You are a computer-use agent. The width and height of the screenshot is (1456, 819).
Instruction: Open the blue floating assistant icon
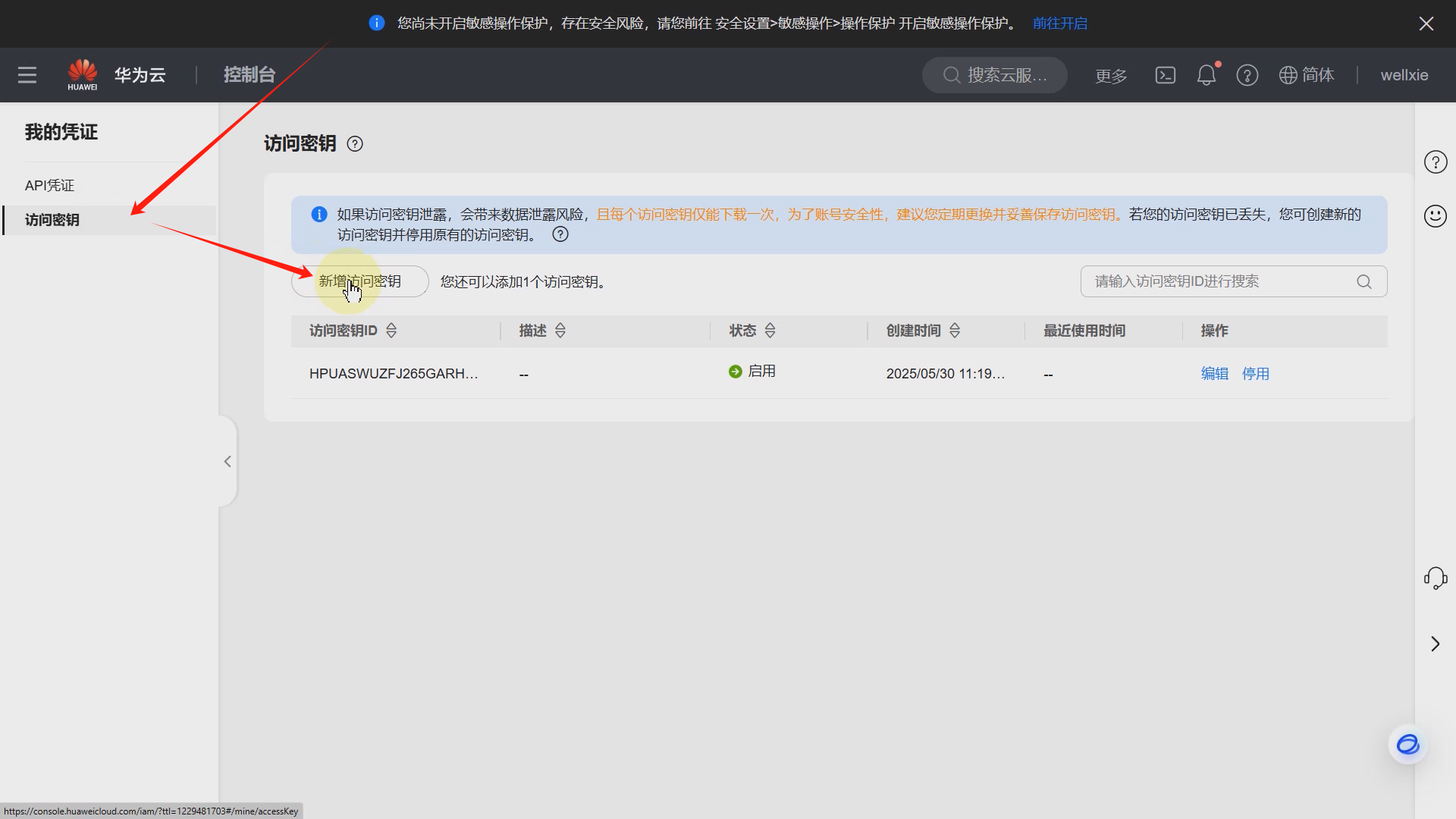pos(1407,745)
